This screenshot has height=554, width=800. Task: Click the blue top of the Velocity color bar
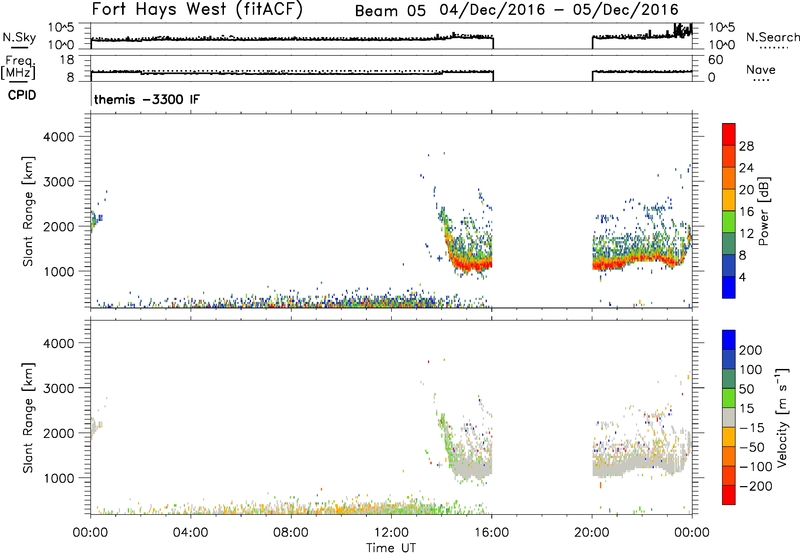(x=729, y=340)
